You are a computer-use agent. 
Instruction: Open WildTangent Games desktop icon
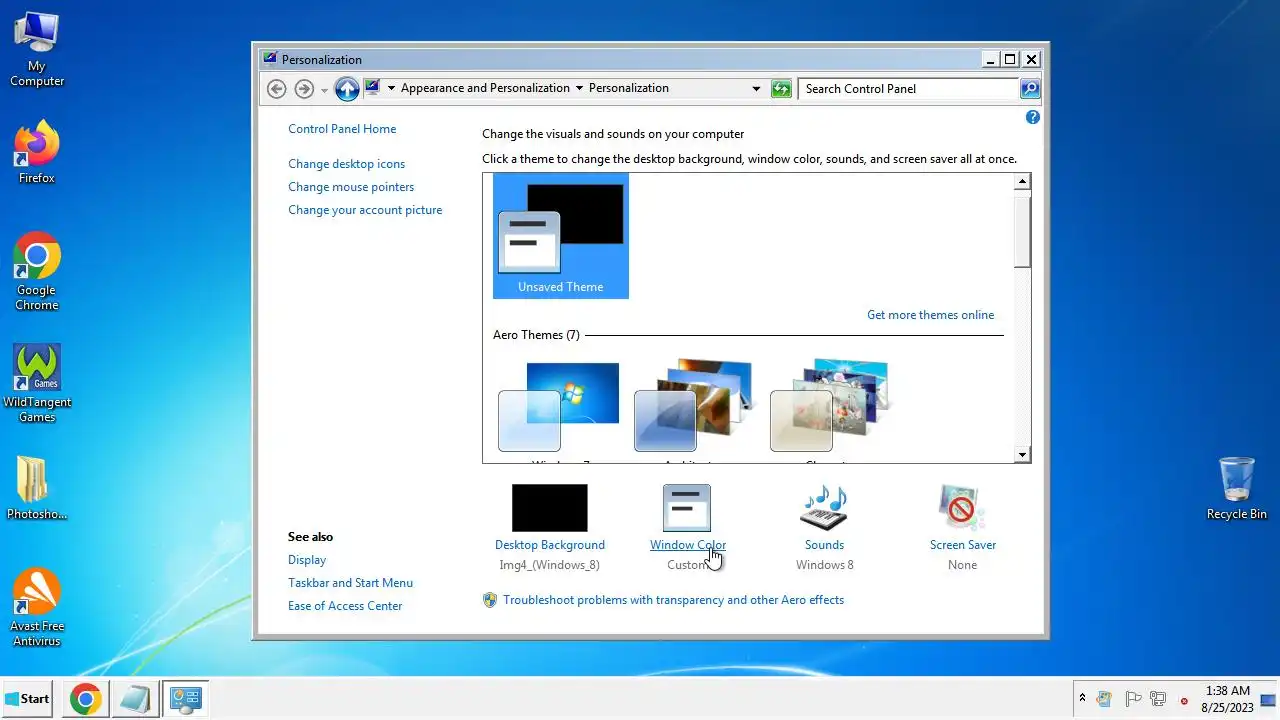37,384
